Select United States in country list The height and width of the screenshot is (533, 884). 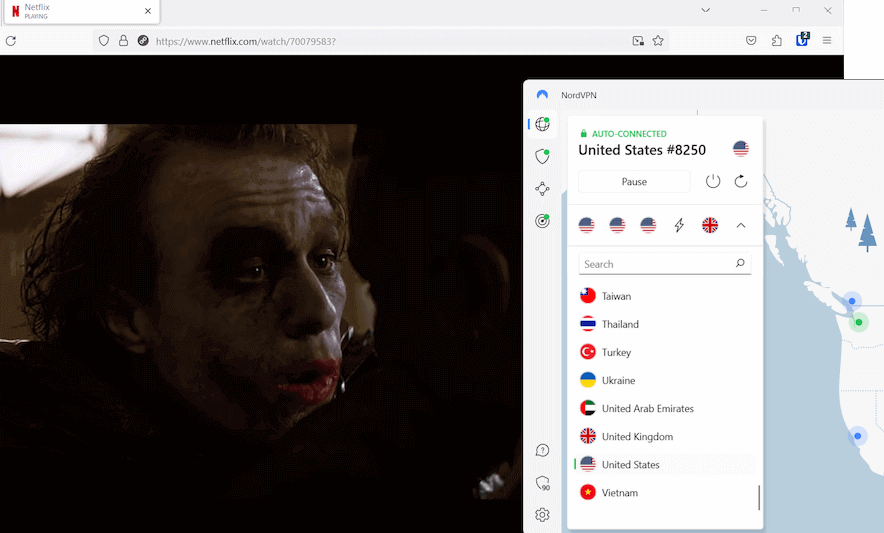click(x=665, y=465)
